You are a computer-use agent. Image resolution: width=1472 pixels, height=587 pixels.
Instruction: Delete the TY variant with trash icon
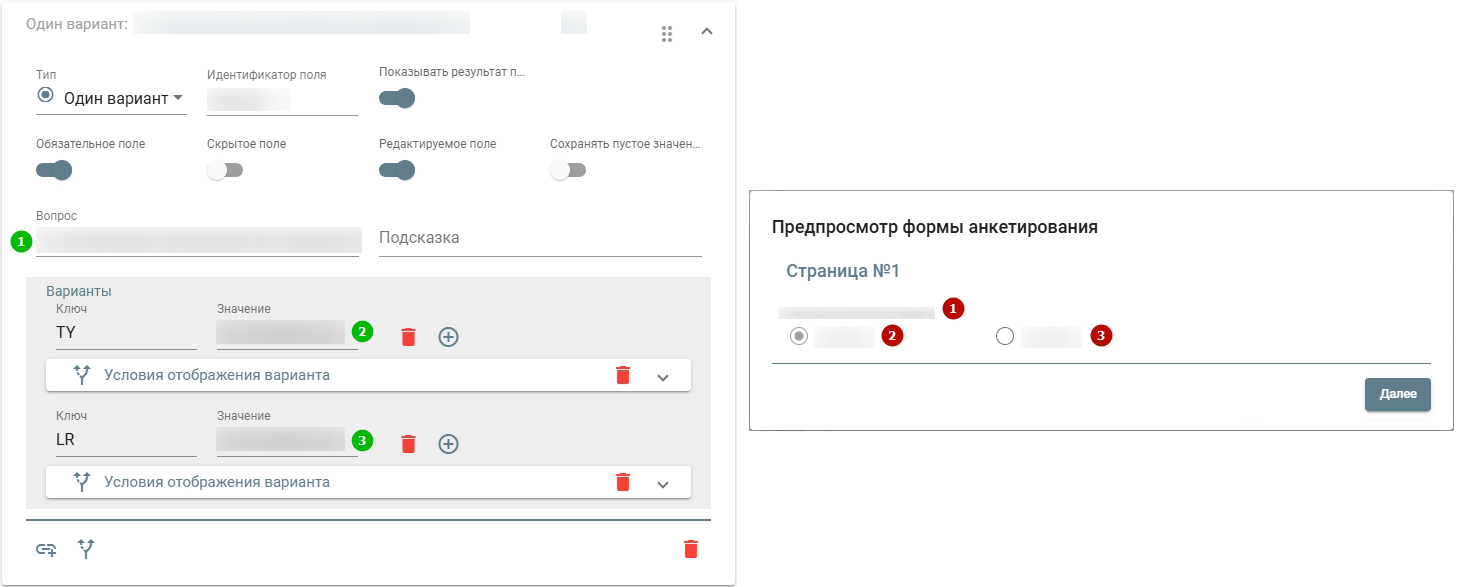tap(408, 337)
